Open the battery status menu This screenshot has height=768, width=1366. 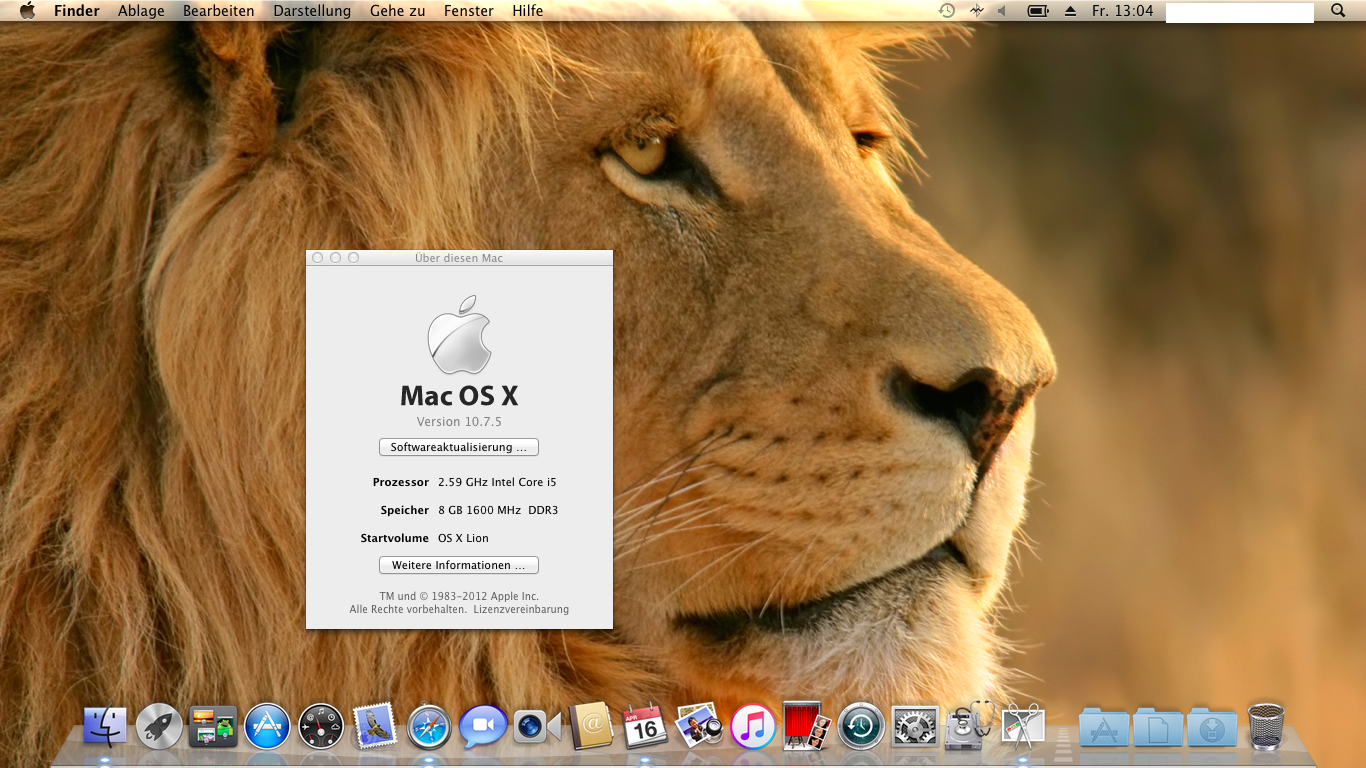[x=1038, y=11]
